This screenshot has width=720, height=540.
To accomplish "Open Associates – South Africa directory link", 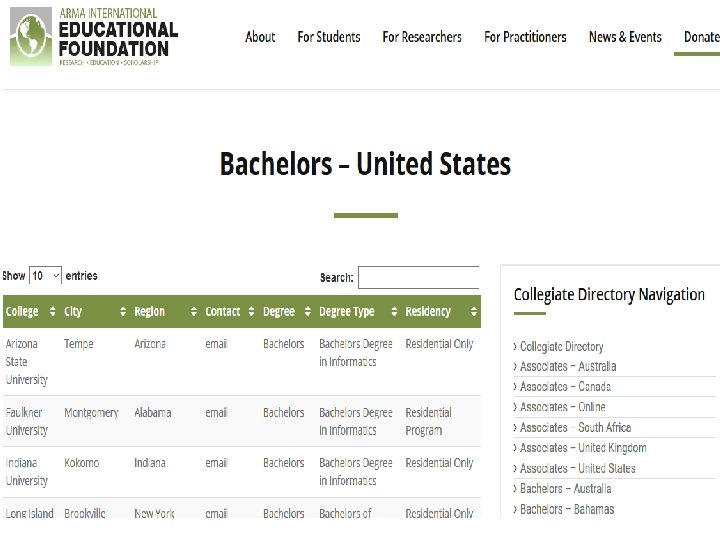I will [575, 428].
